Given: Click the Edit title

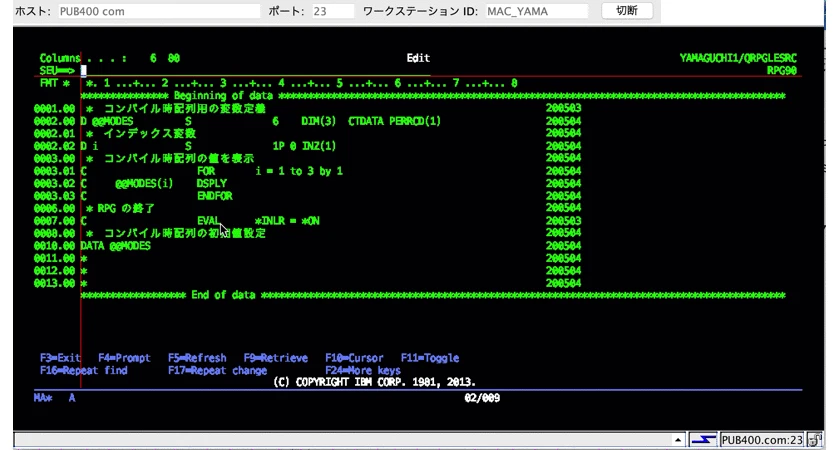Looking at the screenshot, I should [x=418, y=58].
